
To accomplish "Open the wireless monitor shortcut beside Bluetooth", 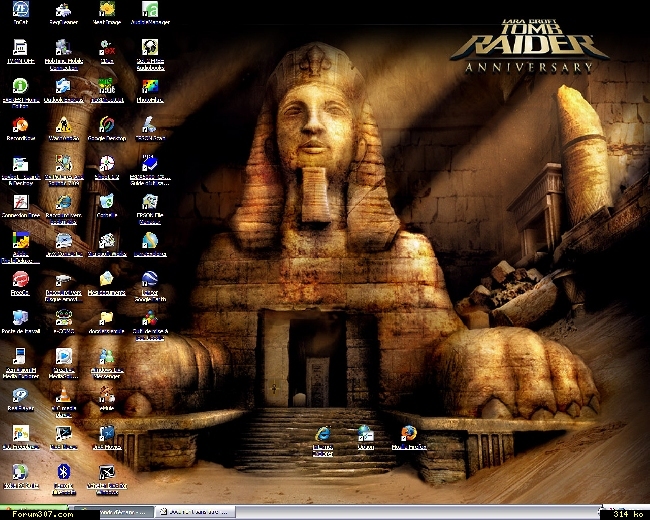I will coord(107,480).
